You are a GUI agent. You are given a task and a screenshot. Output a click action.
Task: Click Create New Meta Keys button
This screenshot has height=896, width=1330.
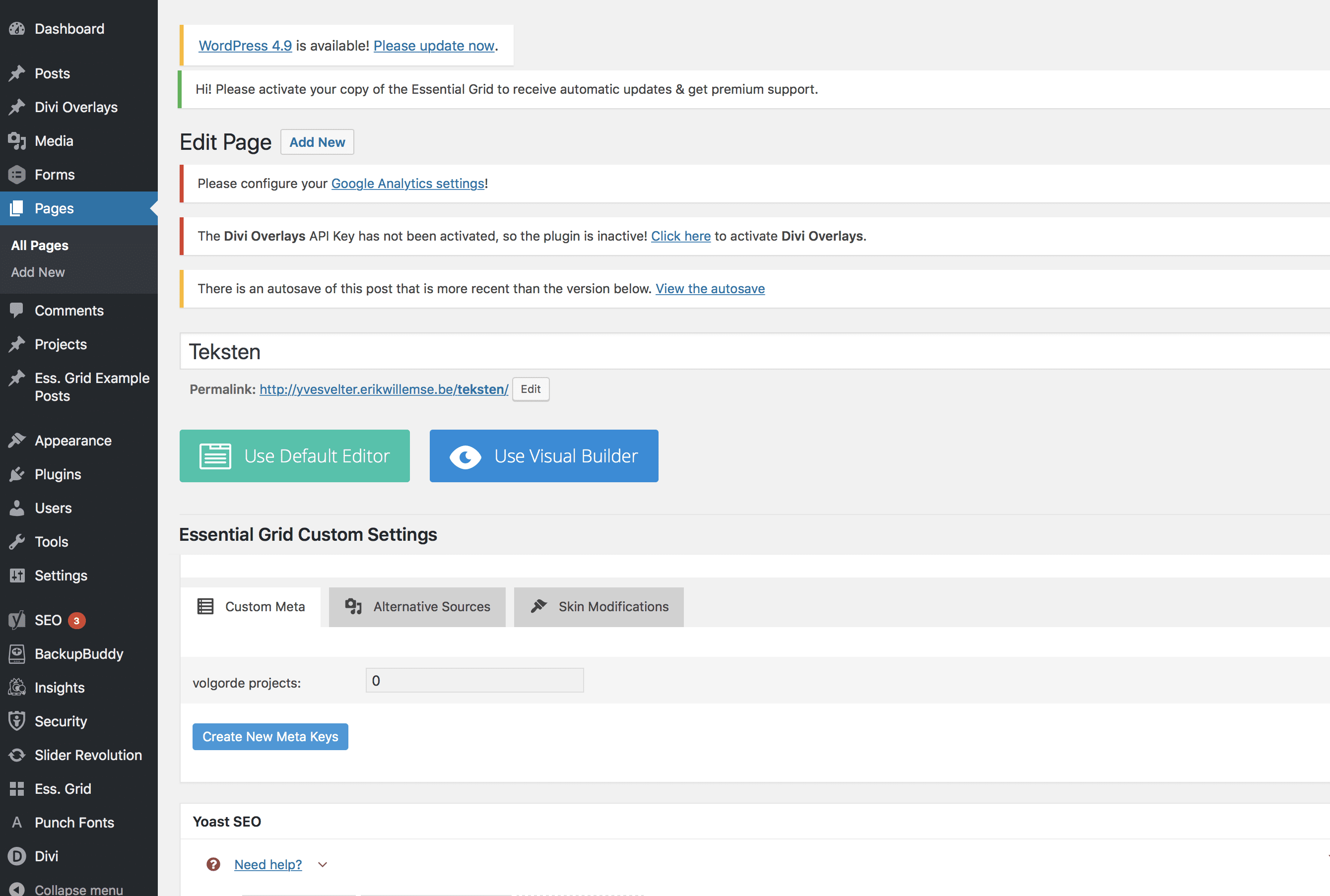click(x=270, y=737)
